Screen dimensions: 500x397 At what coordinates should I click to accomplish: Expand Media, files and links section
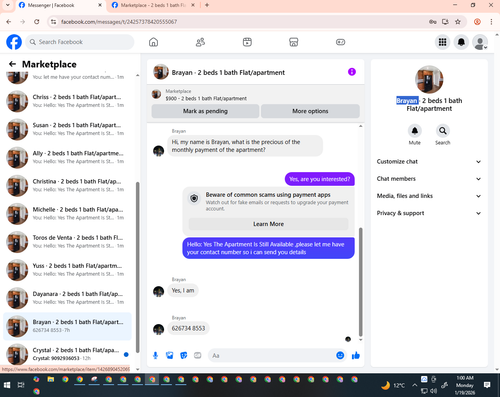[x=429, y=196]
